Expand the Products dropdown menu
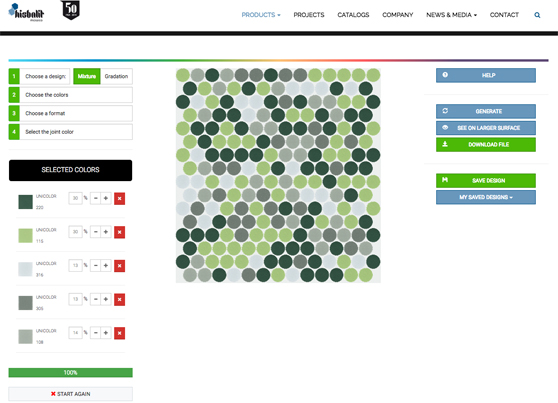Viewport: 558px width, 403px height. pyautogui.click(x=261, y=15)
